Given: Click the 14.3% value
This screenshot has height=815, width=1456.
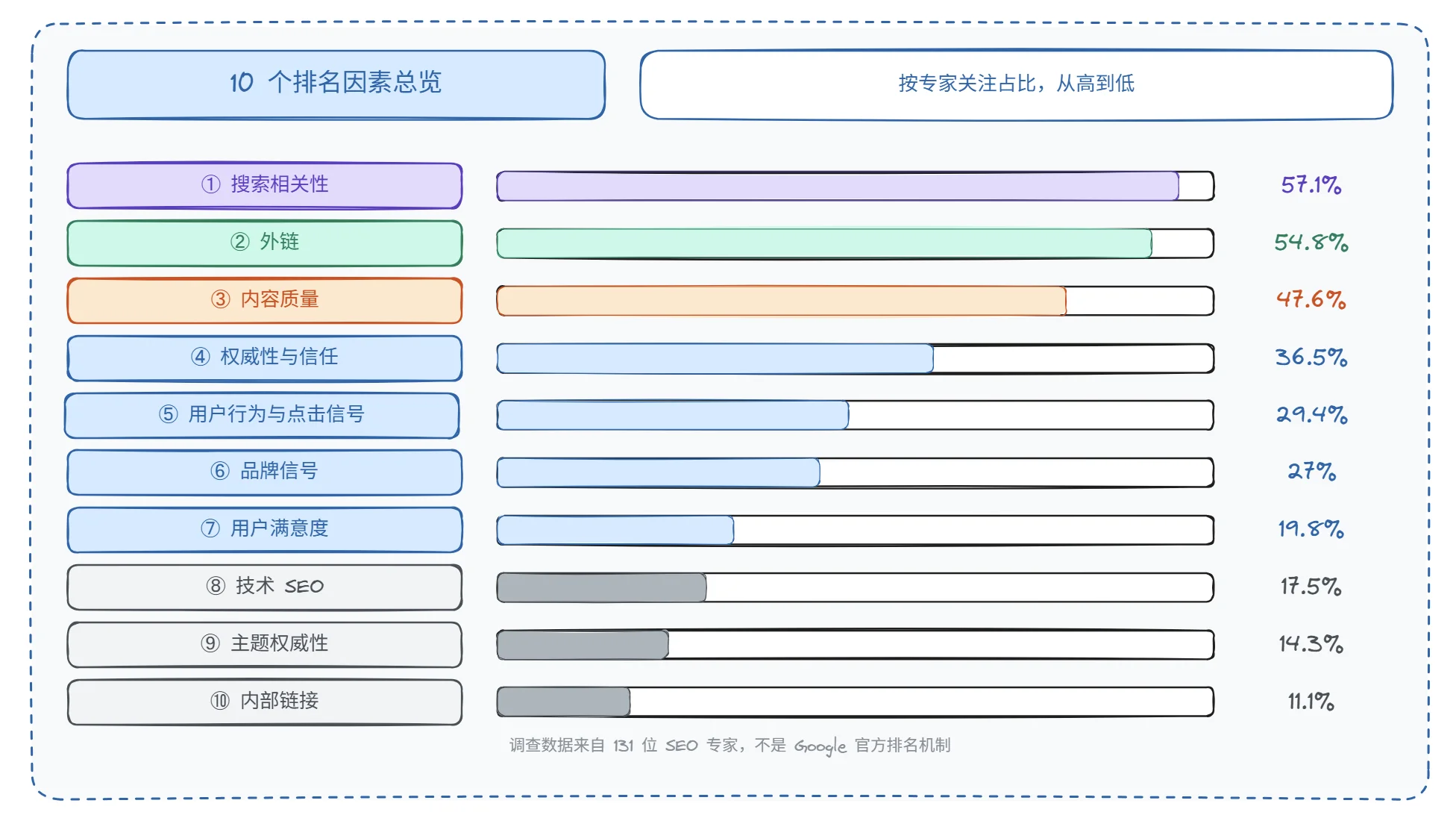Looking at the screenshot, I should click(1311, 644).
